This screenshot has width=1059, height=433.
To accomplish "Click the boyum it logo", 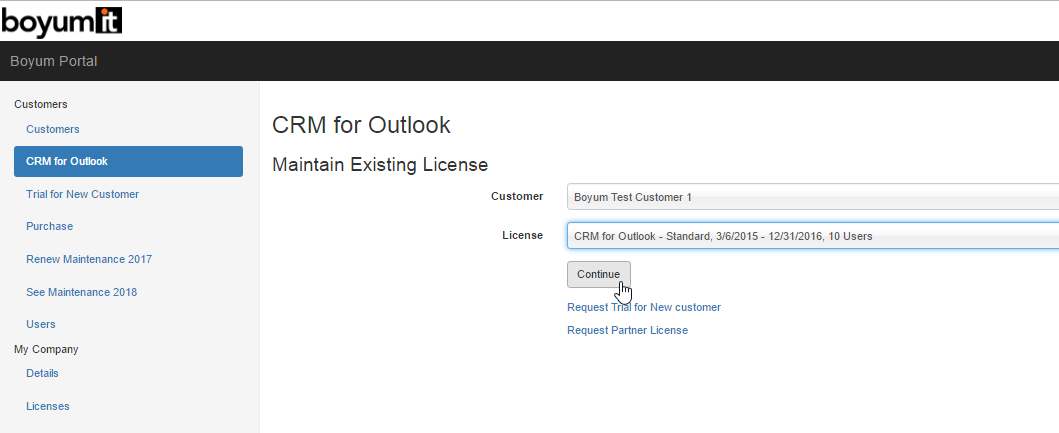I will (61, 21).
